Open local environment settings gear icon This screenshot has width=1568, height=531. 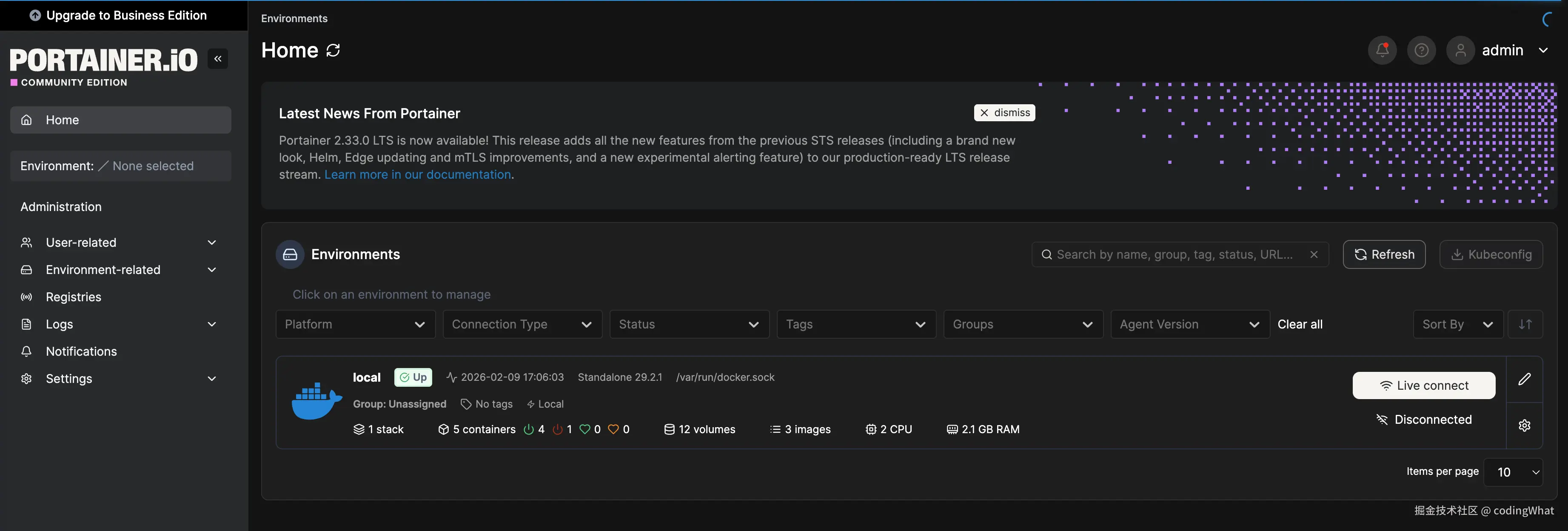(1524, 425)
